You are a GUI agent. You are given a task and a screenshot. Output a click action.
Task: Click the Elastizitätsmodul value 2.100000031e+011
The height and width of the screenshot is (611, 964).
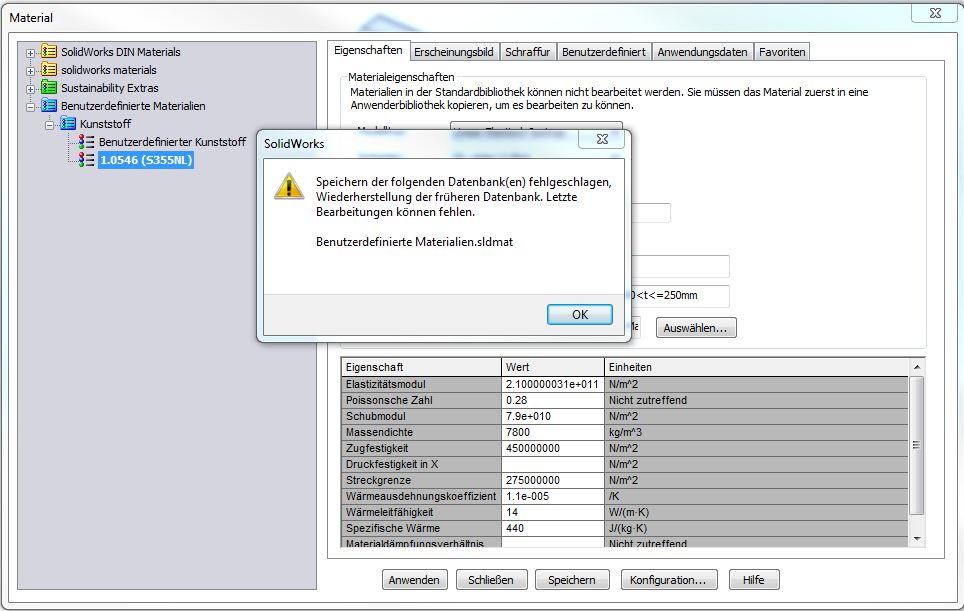point(553,384)
